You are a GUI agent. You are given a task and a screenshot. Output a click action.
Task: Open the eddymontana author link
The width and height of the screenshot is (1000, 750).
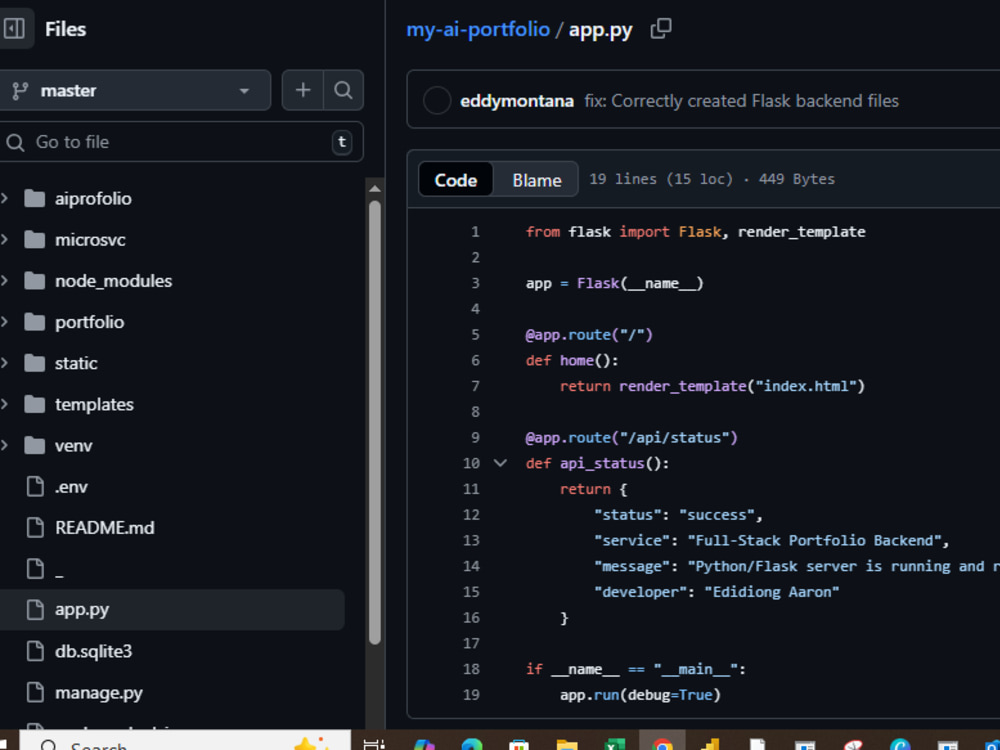(517, 101)
